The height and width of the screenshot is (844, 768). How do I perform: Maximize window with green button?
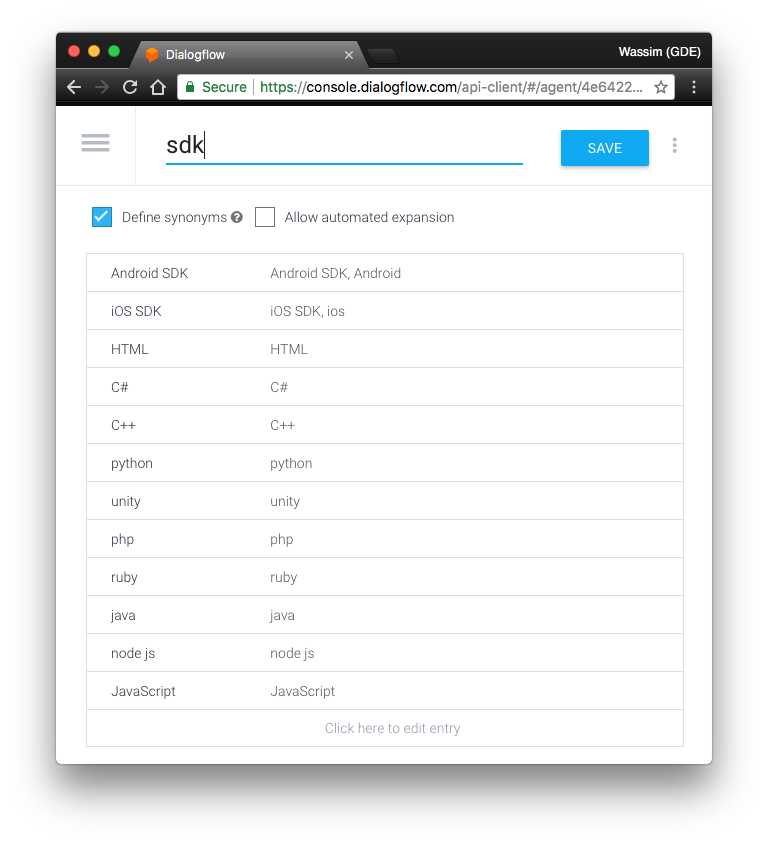(x=114, y=52)
